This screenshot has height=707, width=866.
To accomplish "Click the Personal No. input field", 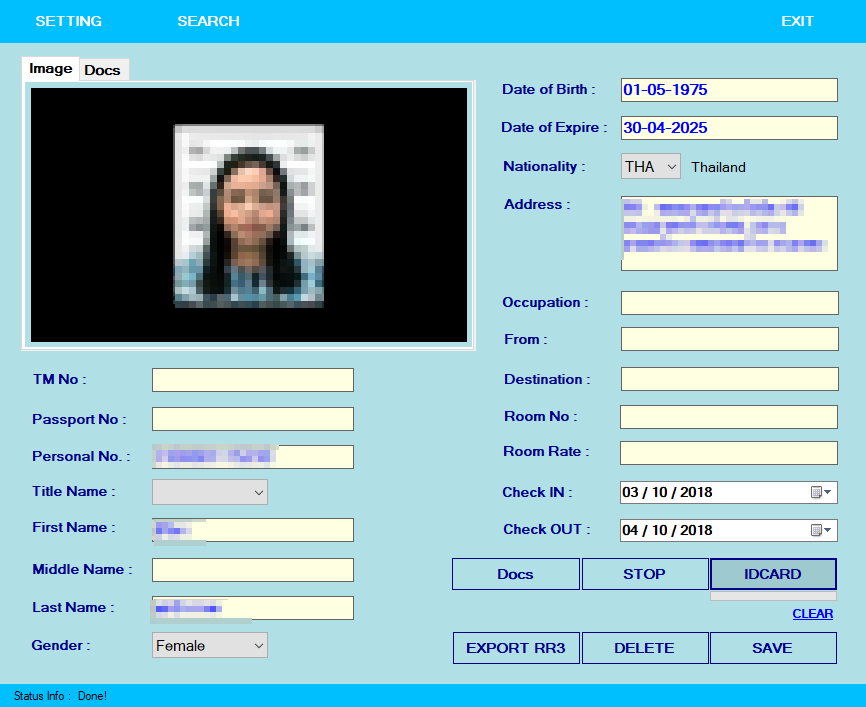I will click(253, 457).
